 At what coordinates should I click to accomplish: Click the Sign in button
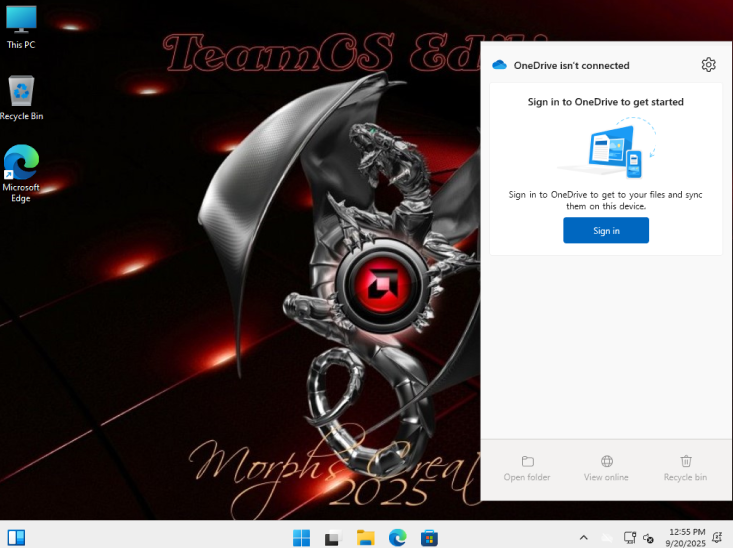606,231
